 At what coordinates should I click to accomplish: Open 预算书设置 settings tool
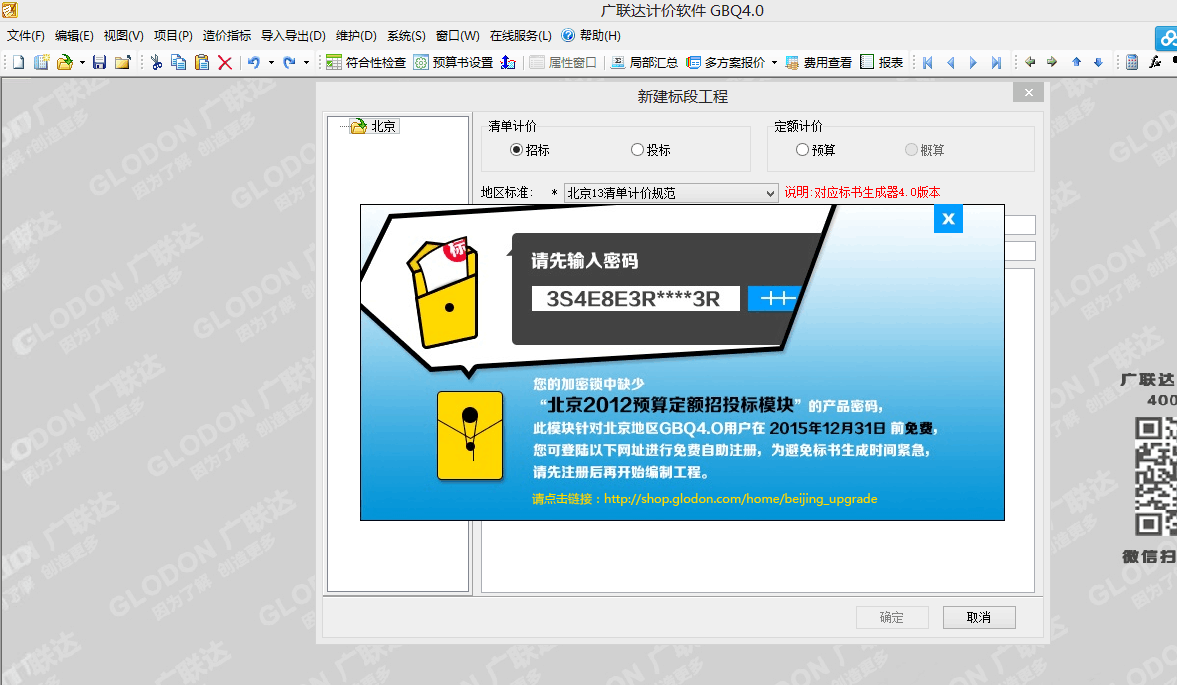[453, 62]
